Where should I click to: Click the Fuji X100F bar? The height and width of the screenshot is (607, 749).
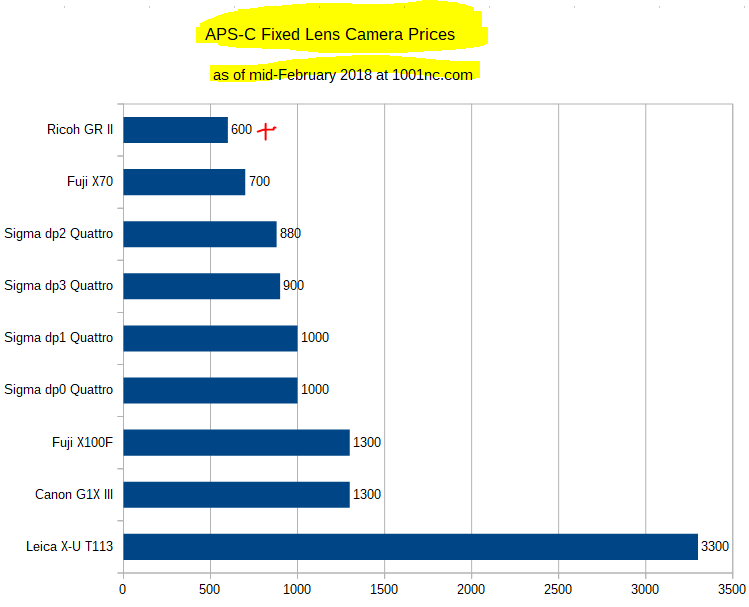click(236, 442)
